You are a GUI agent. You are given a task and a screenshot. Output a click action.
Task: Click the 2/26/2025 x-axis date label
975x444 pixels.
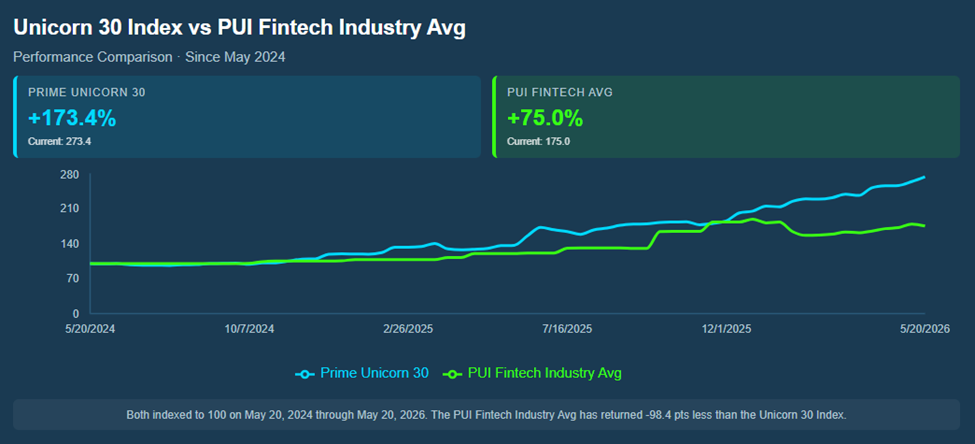tap(410, 329)
